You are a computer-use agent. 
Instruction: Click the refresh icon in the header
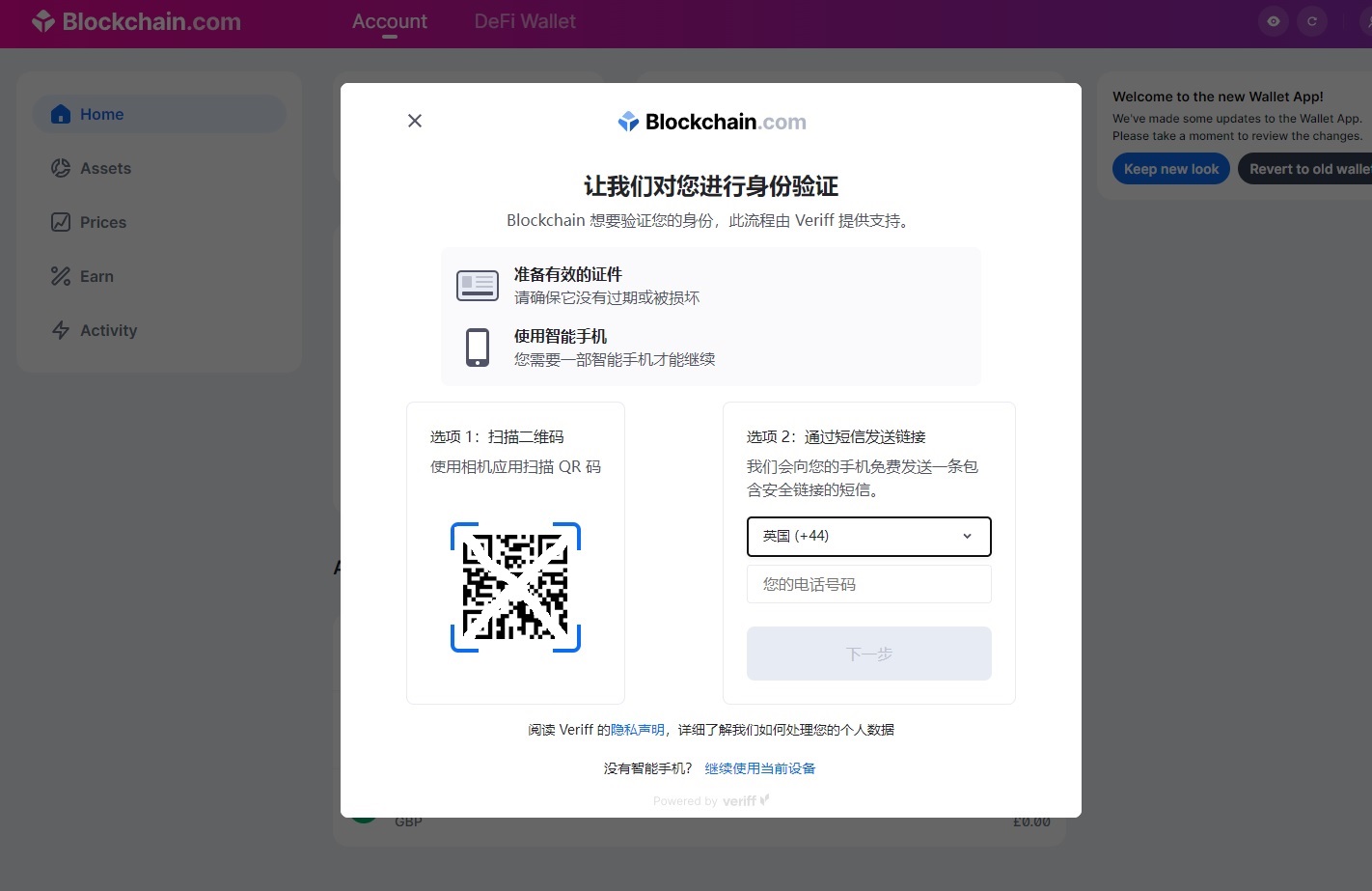[x=1312, y=21]
